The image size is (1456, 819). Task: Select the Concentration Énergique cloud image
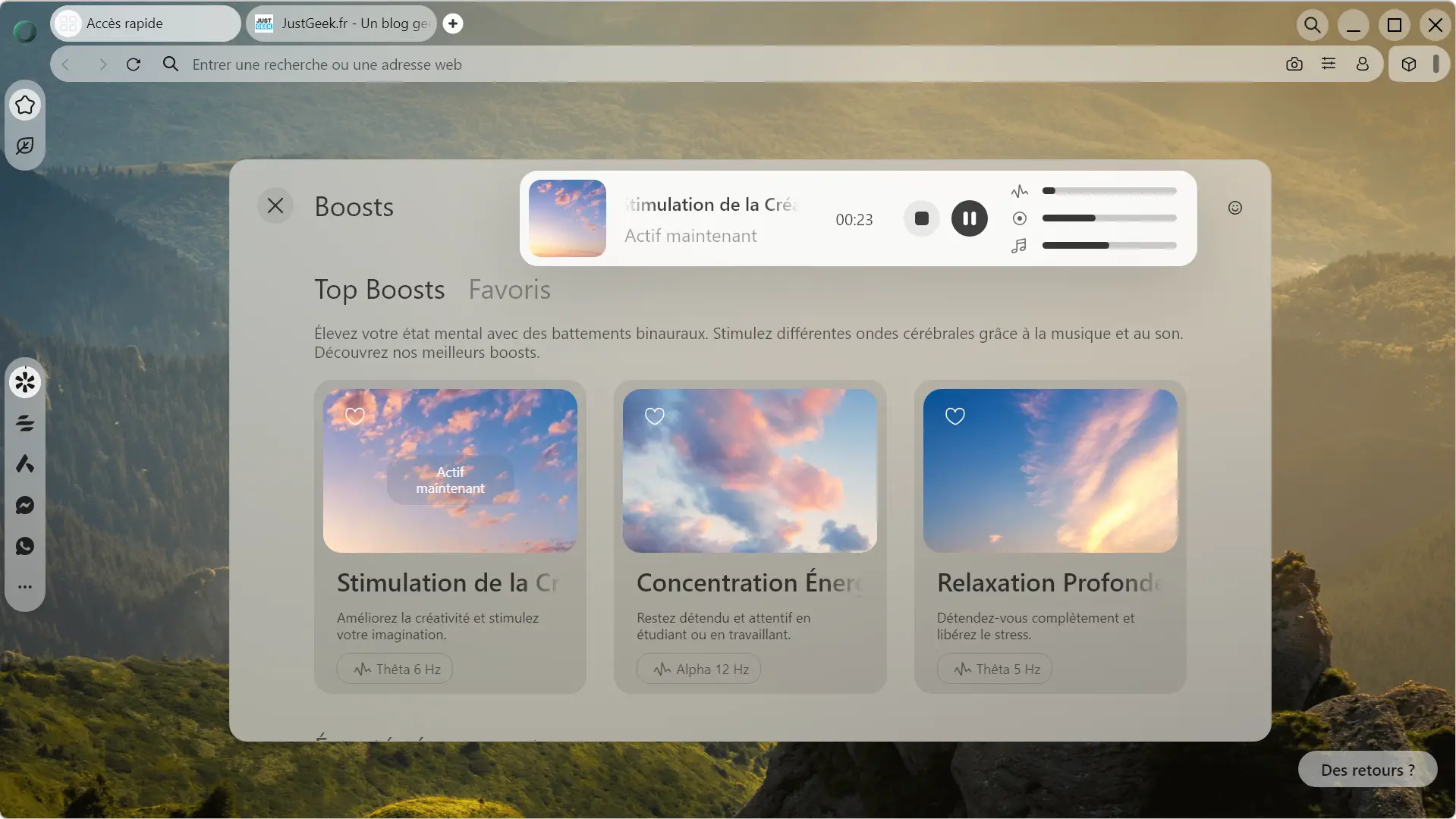[x=750, y=471]
